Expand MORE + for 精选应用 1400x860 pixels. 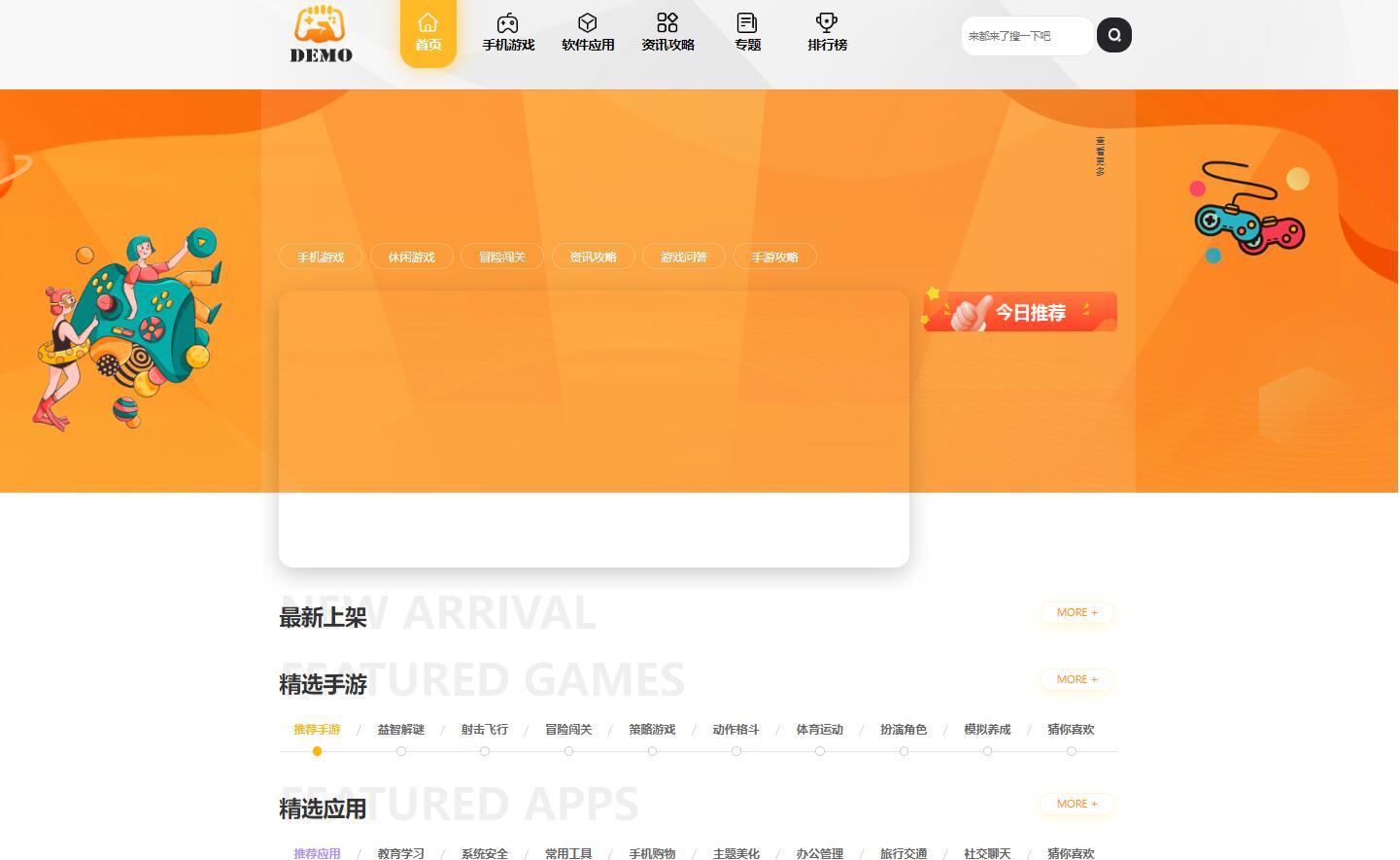pos(1076,805)
